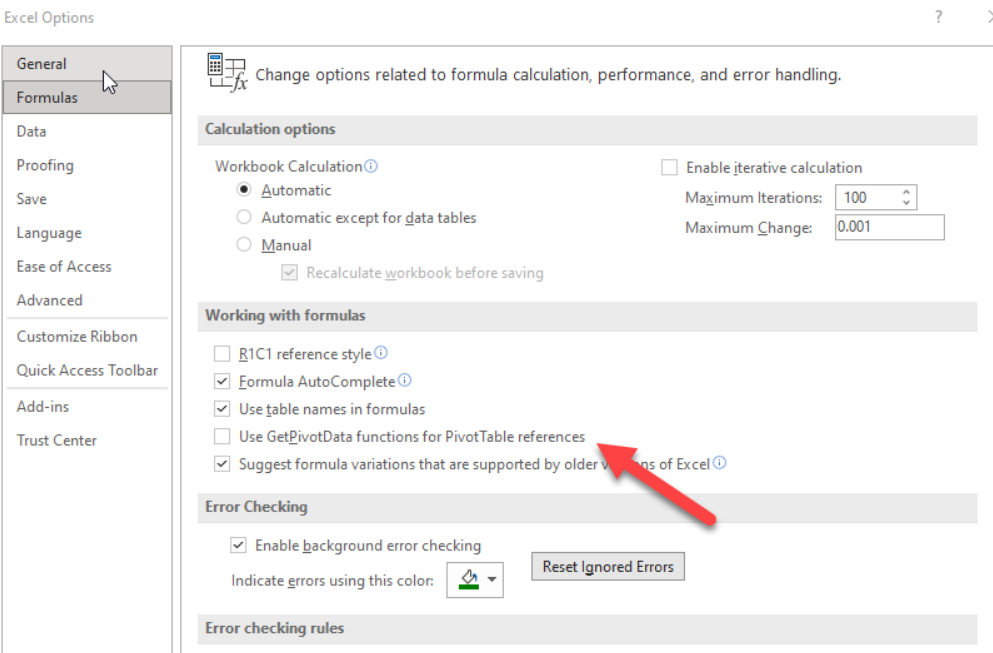Switch to the Advanced options category

pos(50,300)
